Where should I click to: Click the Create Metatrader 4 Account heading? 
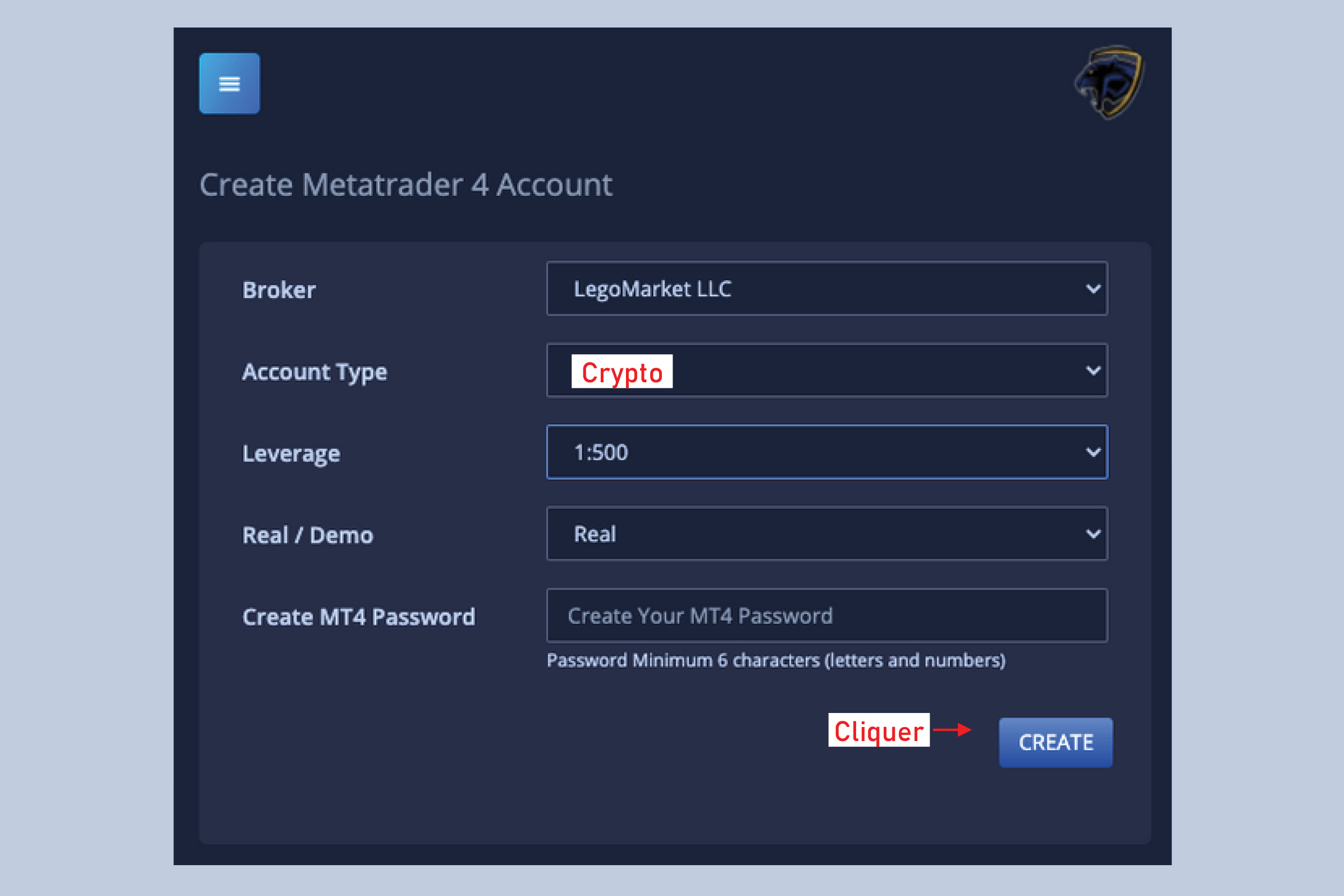tap(406, 185)
